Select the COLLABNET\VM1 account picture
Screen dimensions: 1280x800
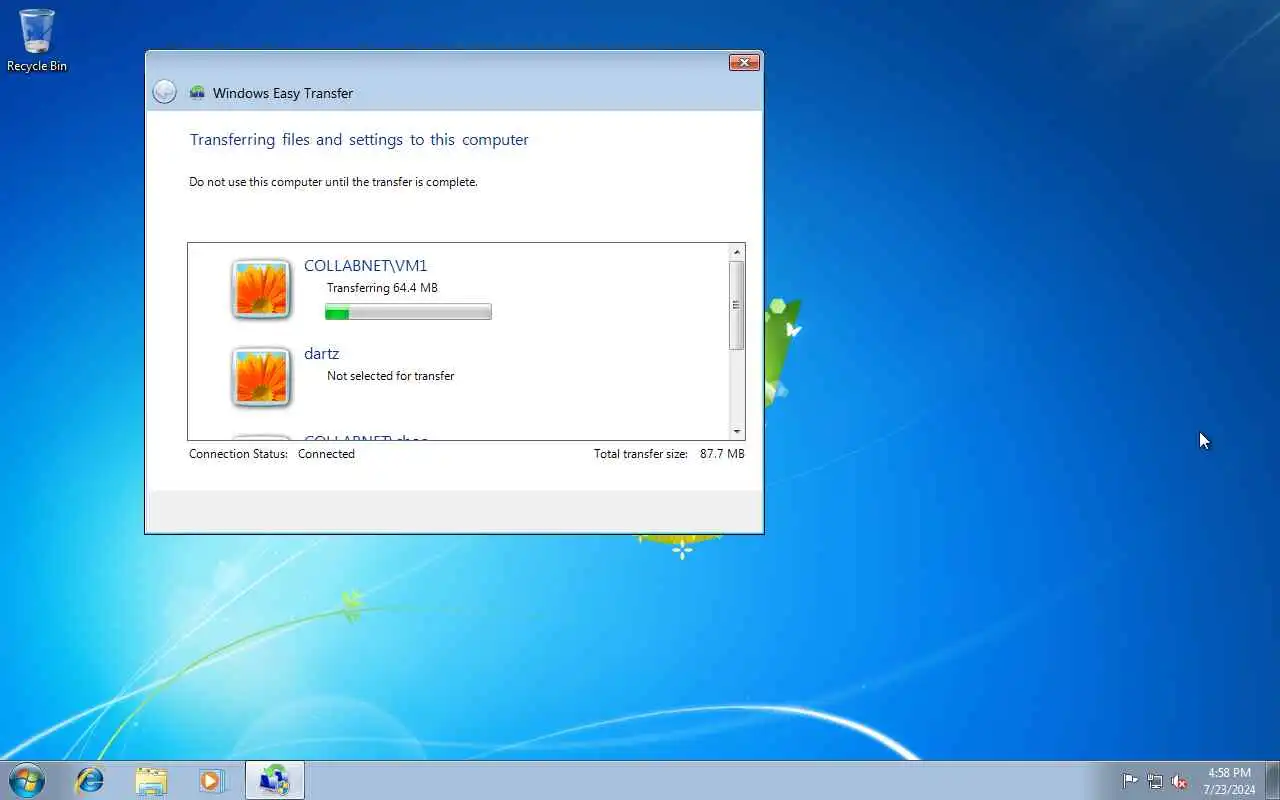261,289
